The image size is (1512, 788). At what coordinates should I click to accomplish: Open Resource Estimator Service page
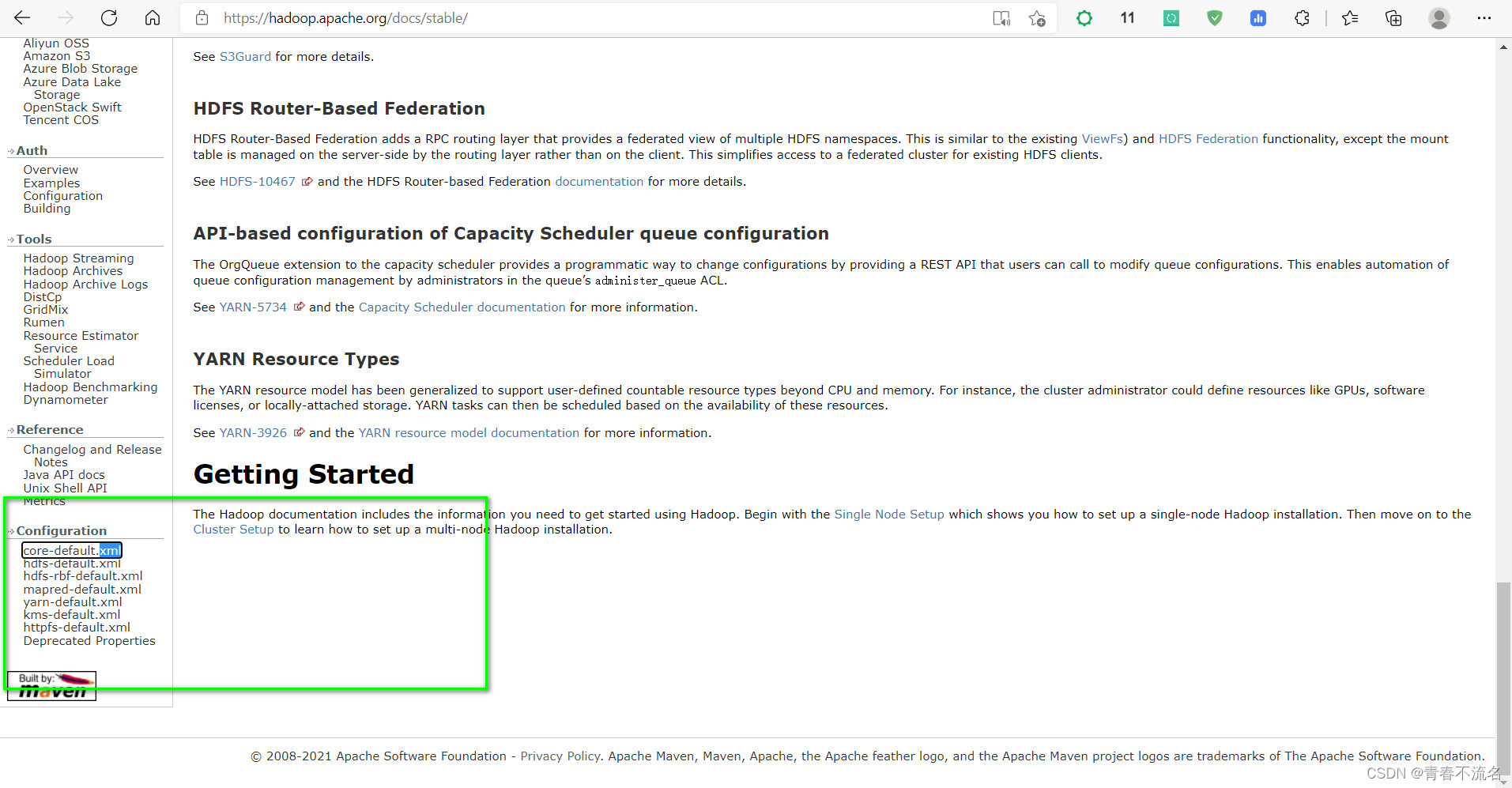point(81,342)
